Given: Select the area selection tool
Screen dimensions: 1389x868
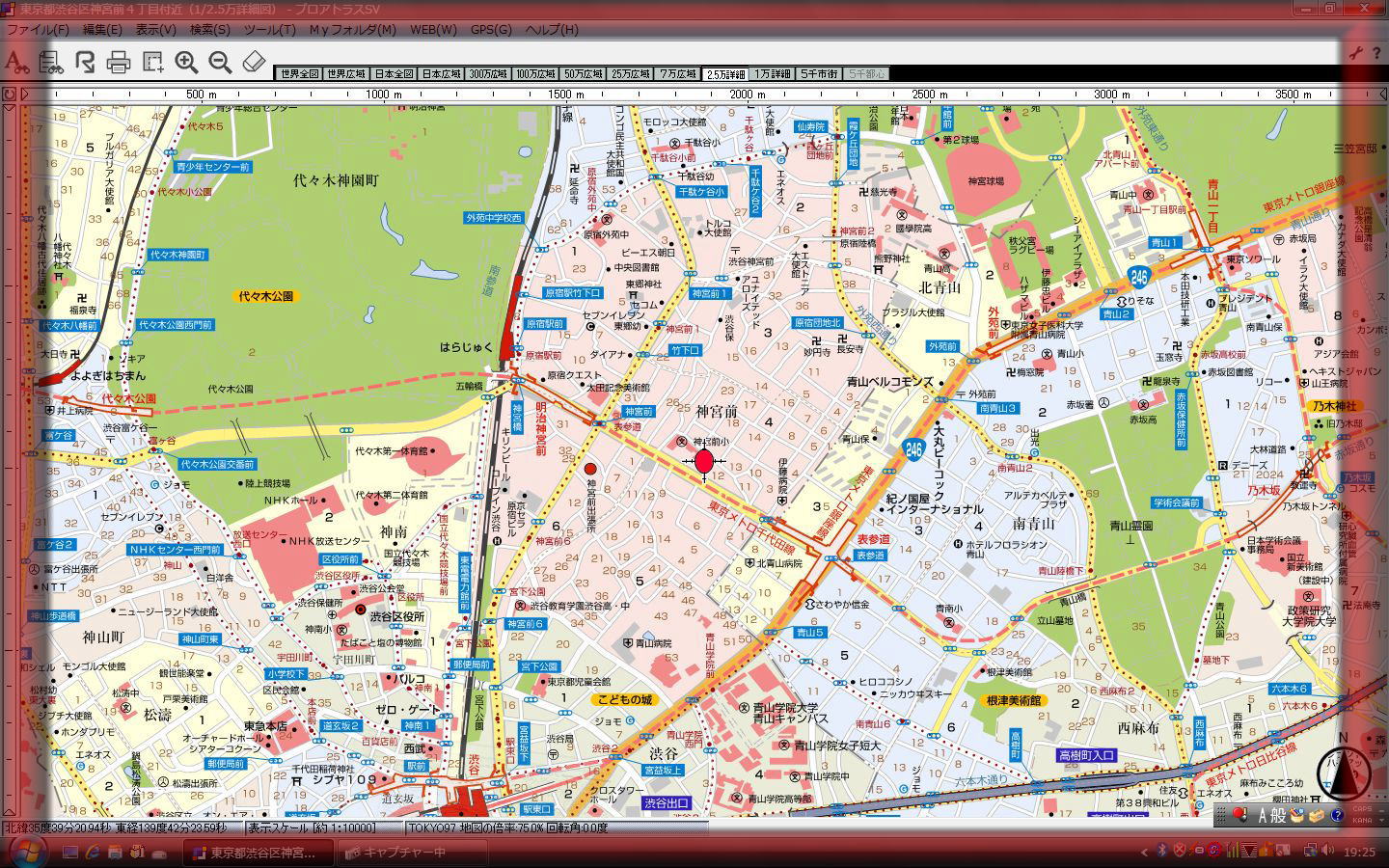Looking at the screenshot, I should pyautogui.click(x=152, y=63).
